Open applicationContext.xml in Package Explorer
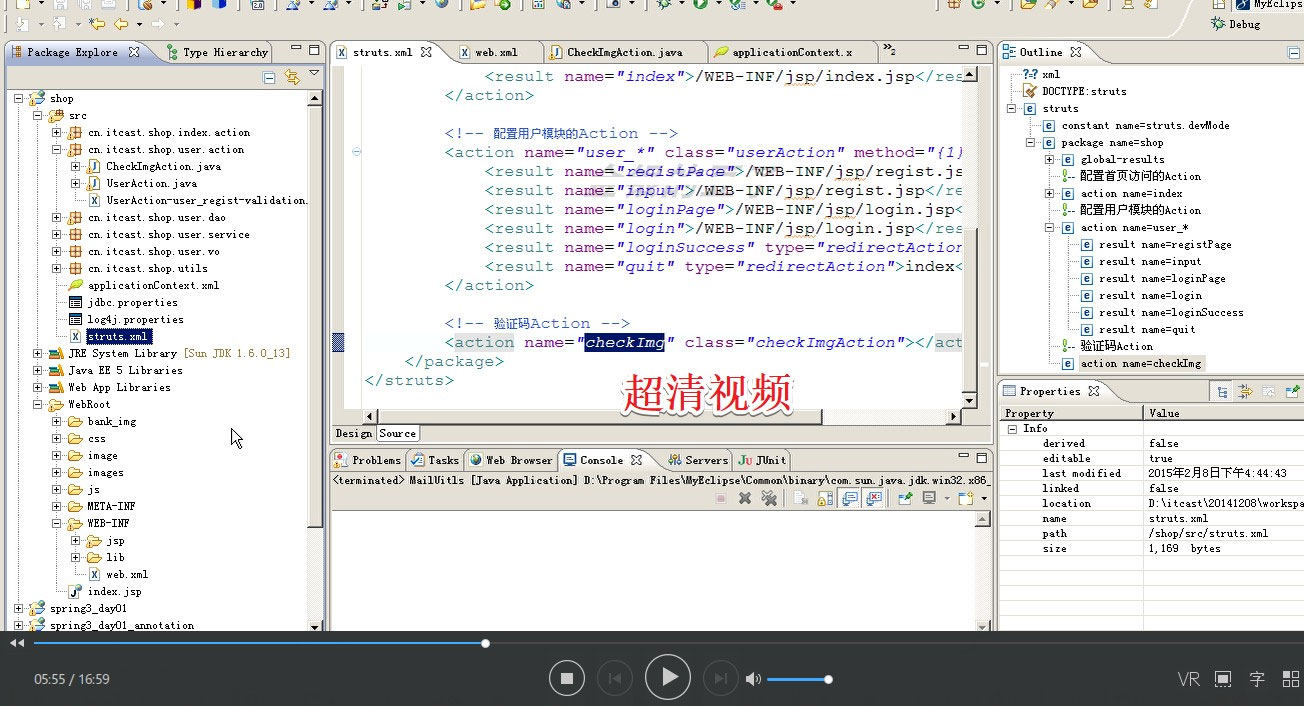The height and width of the screenshot is (706, 1304). [x=152, y=285]
